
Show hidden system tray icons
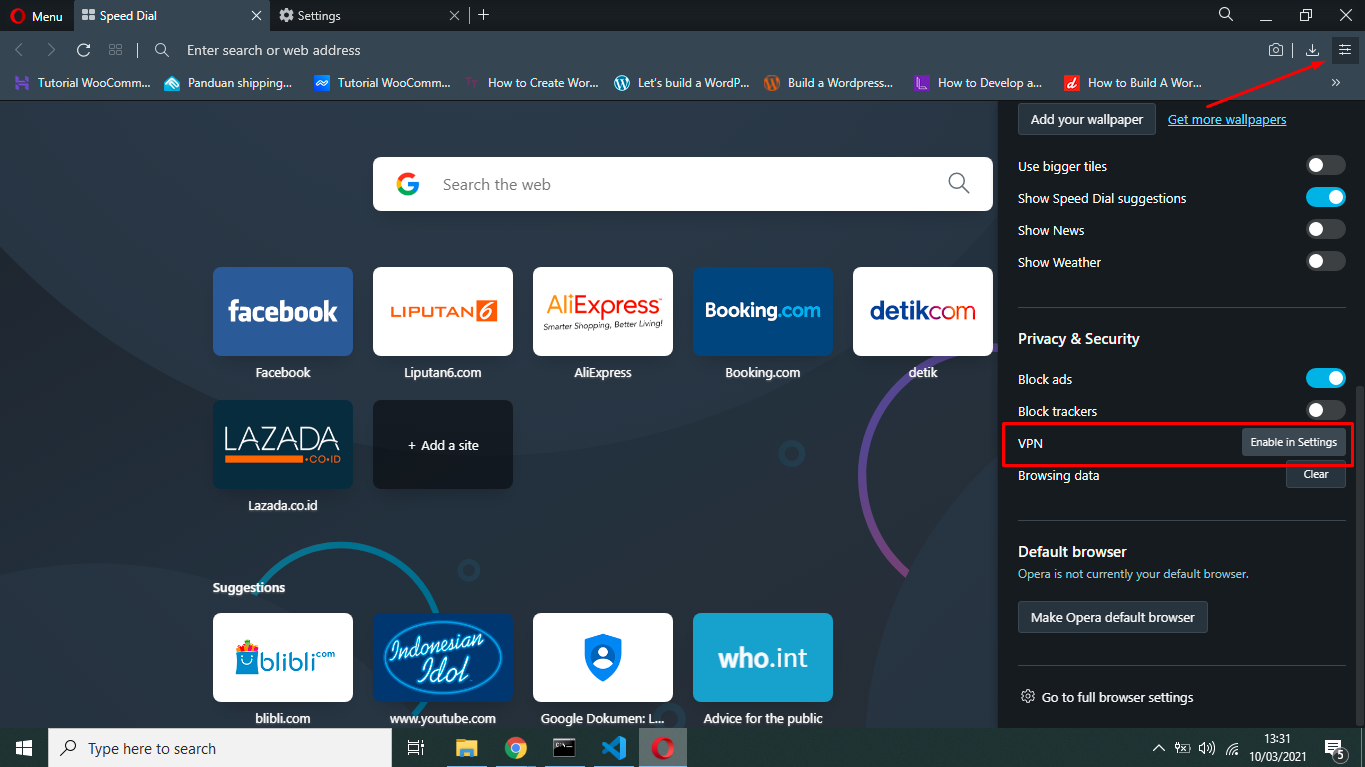click(1158, 748)
